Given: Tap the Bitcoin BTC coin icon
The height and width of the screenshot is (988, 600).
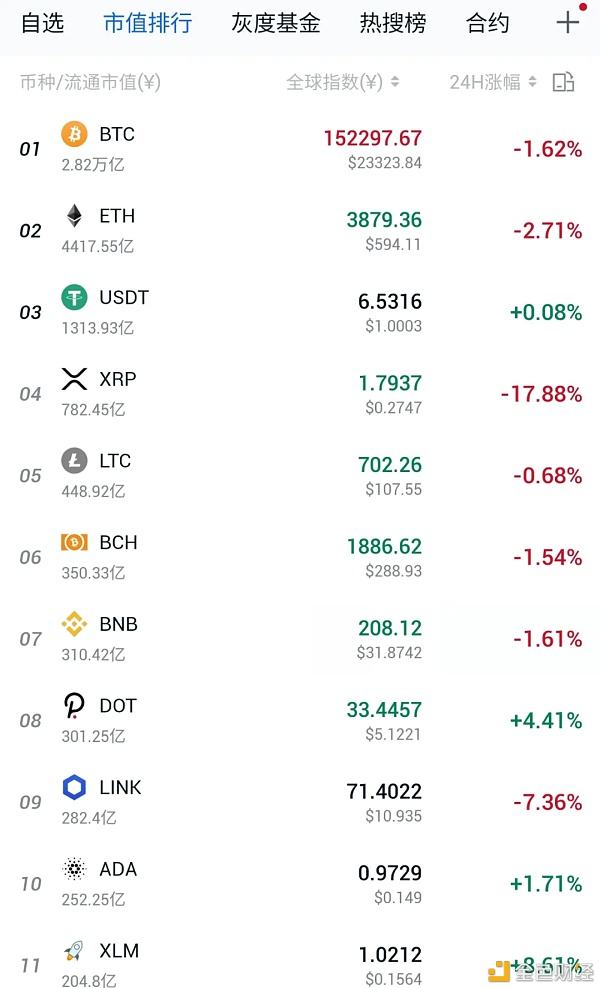Looking at the screenshot, I should point(74,134).
